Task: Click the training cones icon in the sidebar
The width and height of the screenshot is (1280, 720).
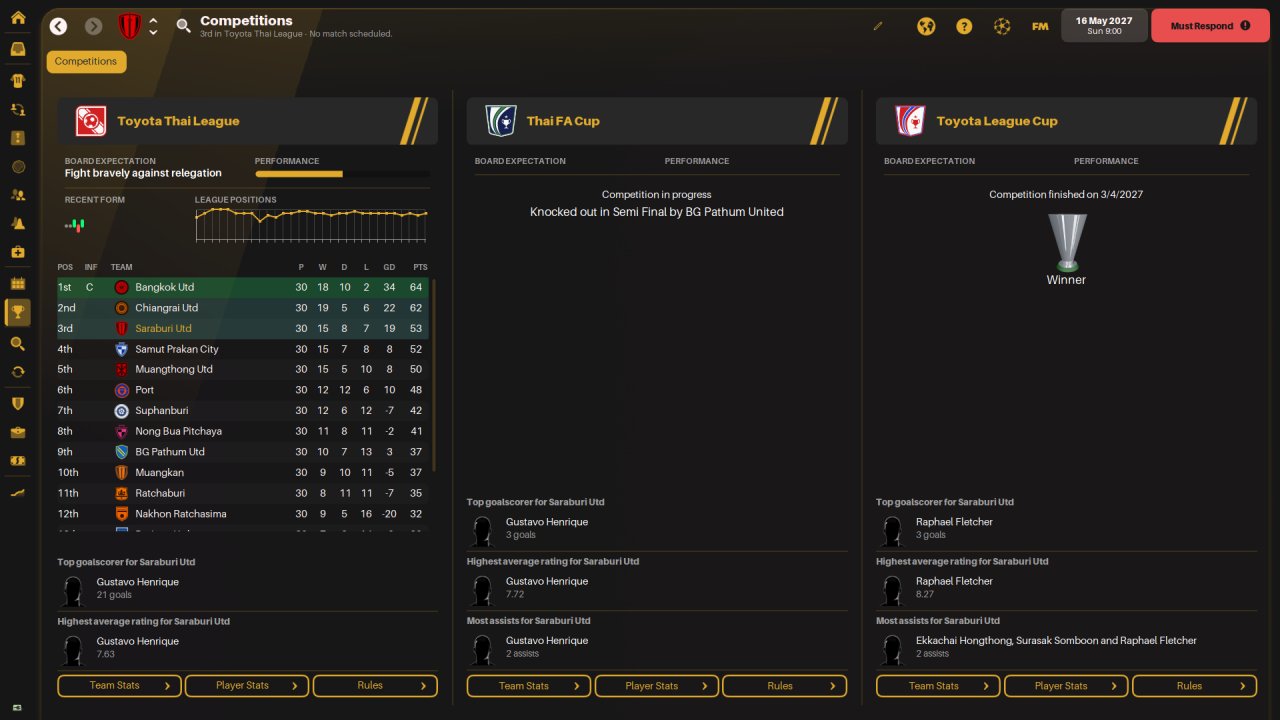Action: (x=18, y=223)
